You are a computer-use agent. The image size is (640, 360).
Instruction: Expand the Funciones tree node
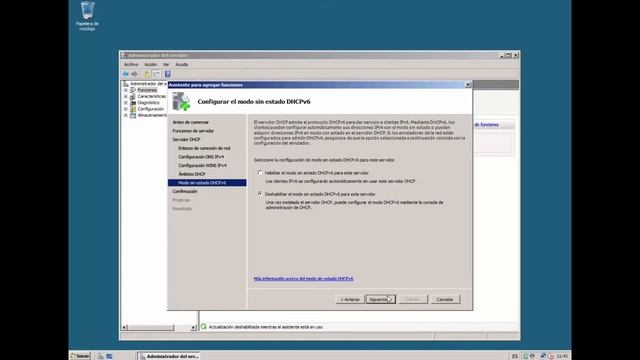[126, 90]
